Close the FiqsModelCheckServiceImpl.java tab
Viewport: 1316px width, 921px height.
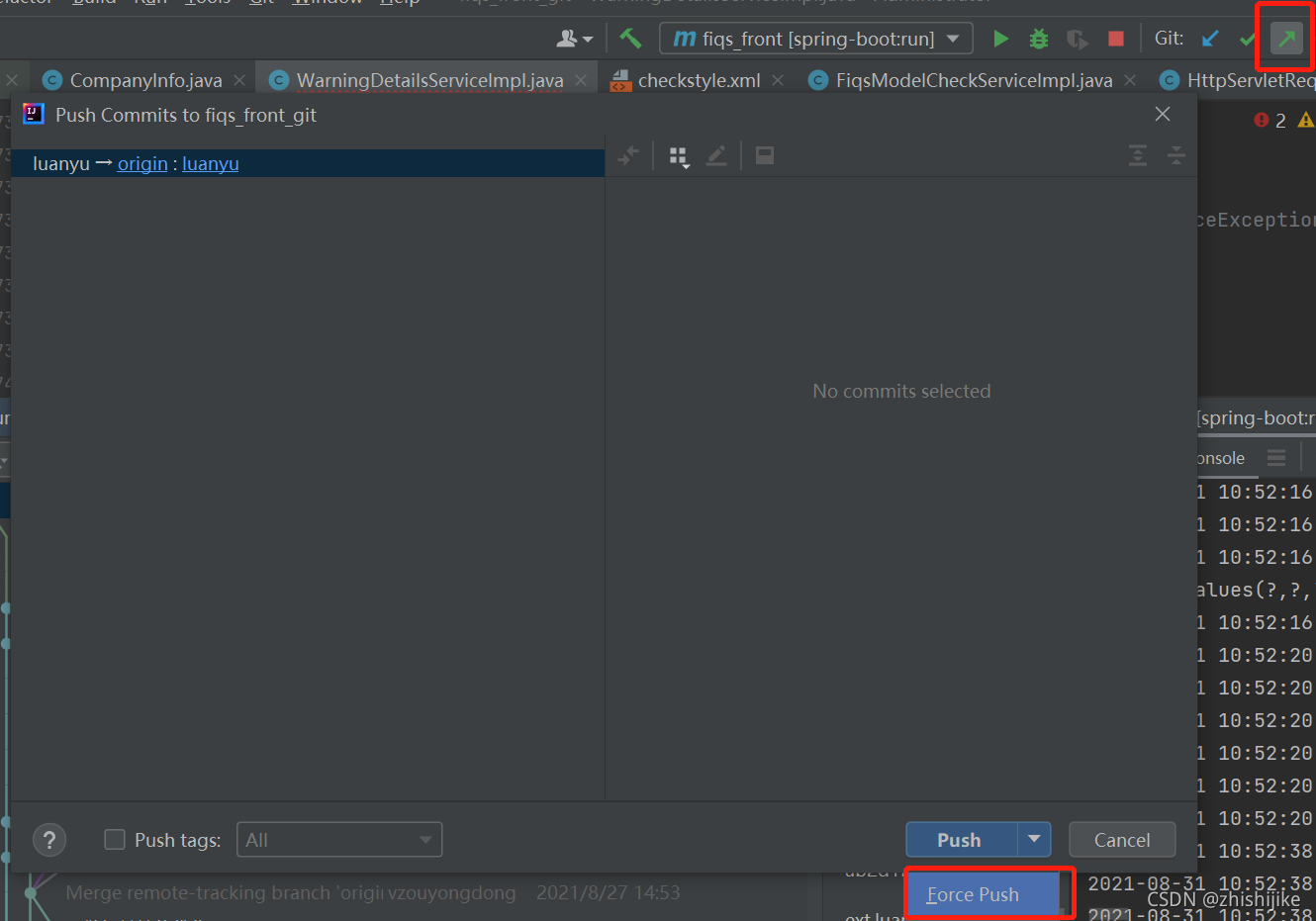pyautogui.click(x=1130, y=80)
